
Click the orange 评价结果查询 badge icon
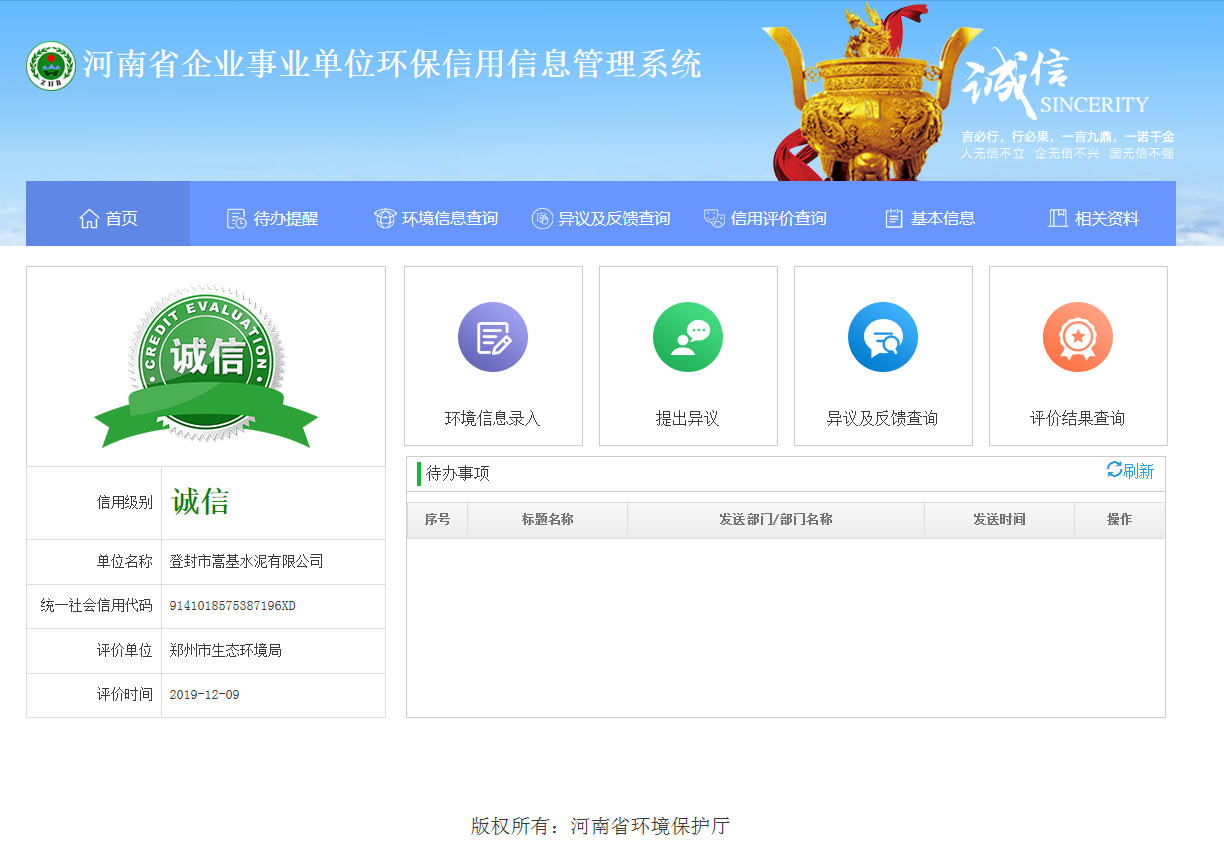click(1078, 337)
